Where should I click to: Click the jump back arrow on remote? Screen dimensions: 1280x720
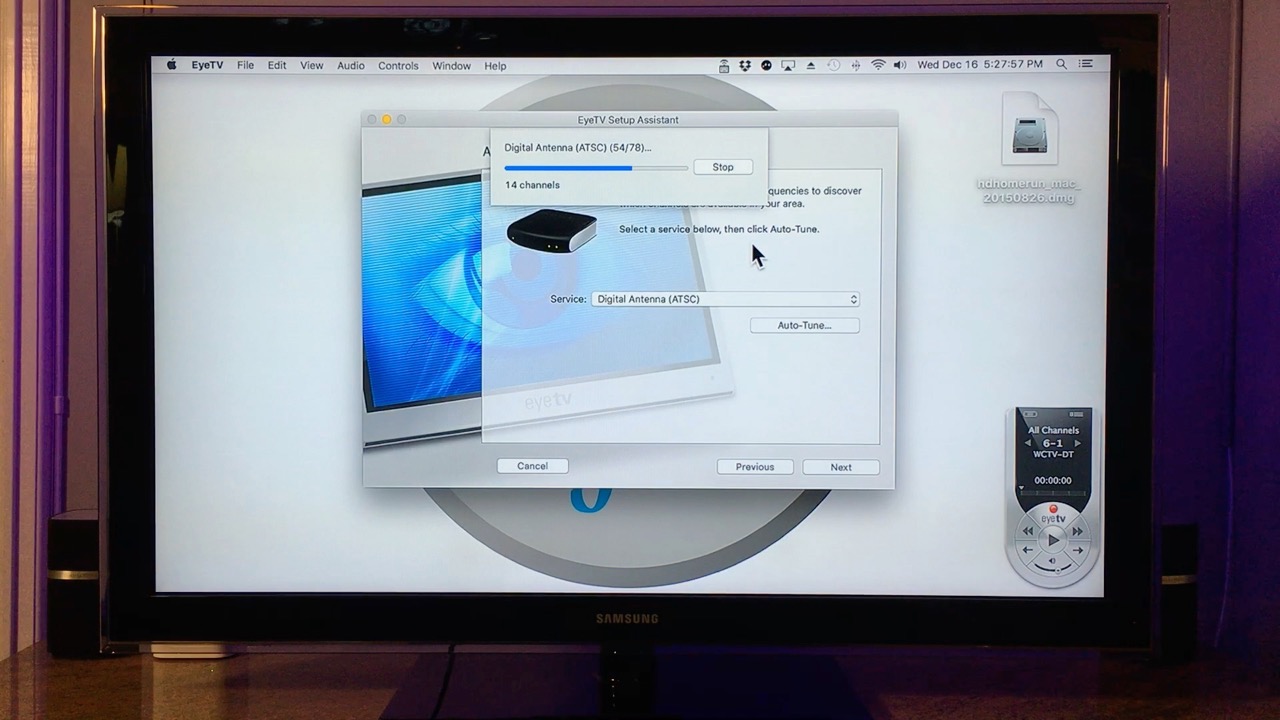[x=1027, y=550]
